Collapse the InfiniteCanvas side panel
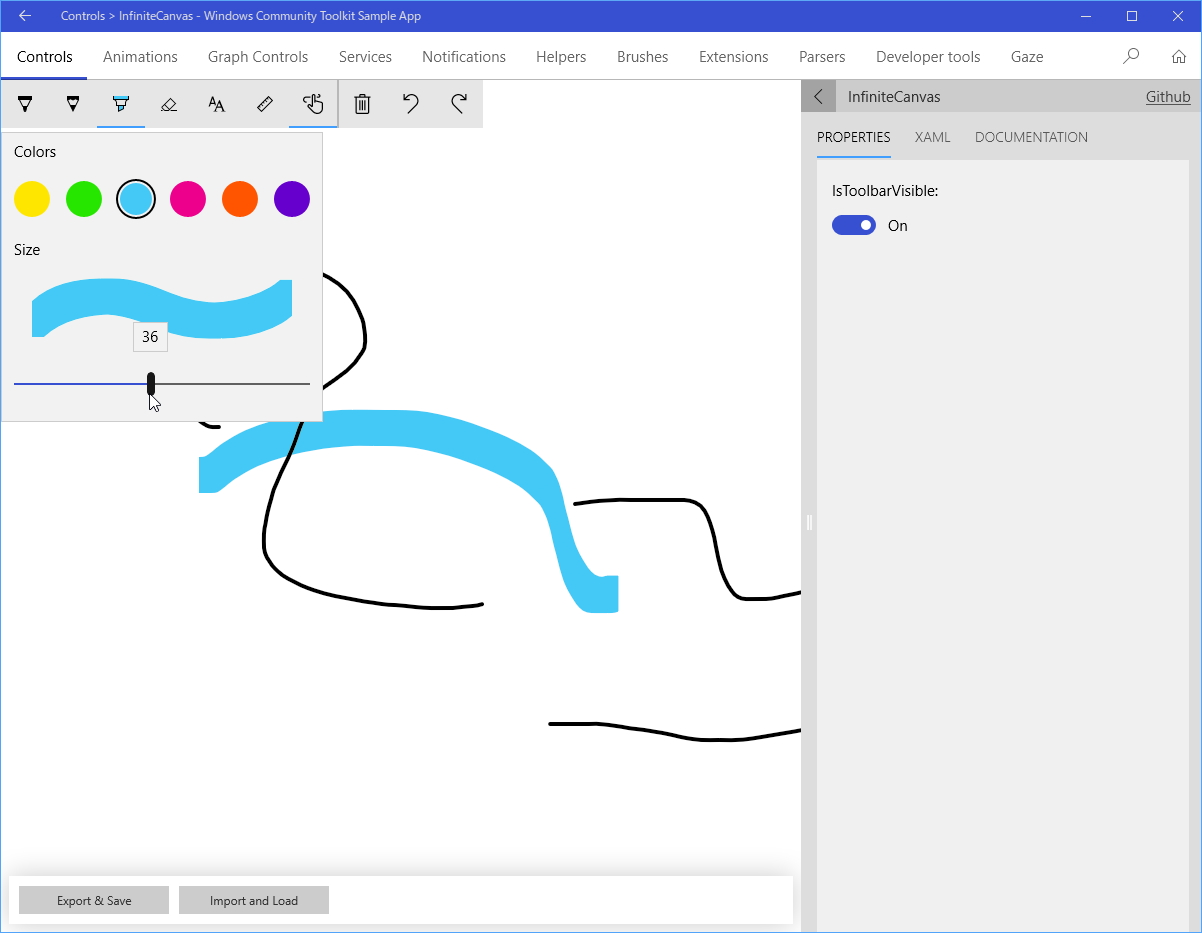This screenshot has width=1202, height=933. click(x=819, y=97)
